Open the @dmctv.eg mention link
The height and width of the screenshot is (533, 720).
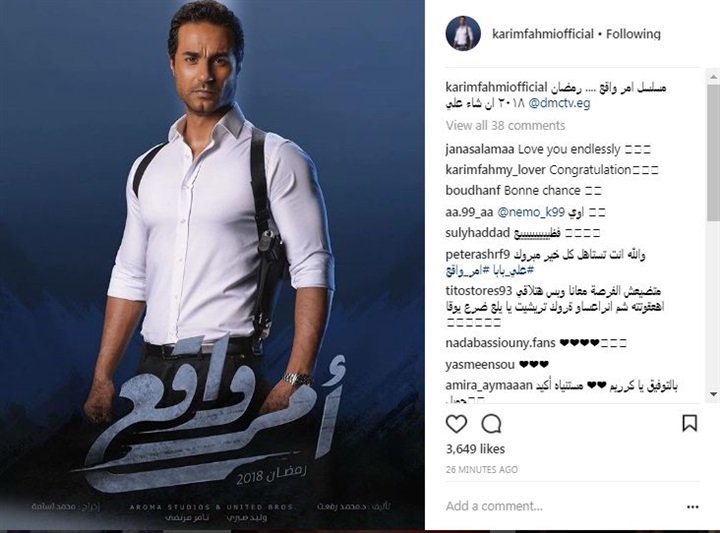click(x=559, y=103)
